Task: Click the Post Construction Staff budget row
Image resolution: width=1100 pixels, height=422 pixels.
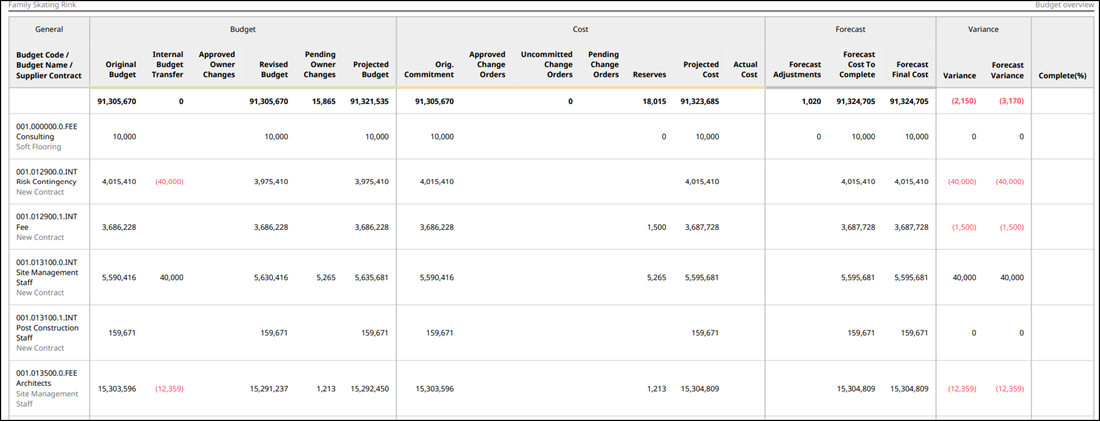Action: click(45, 332)
